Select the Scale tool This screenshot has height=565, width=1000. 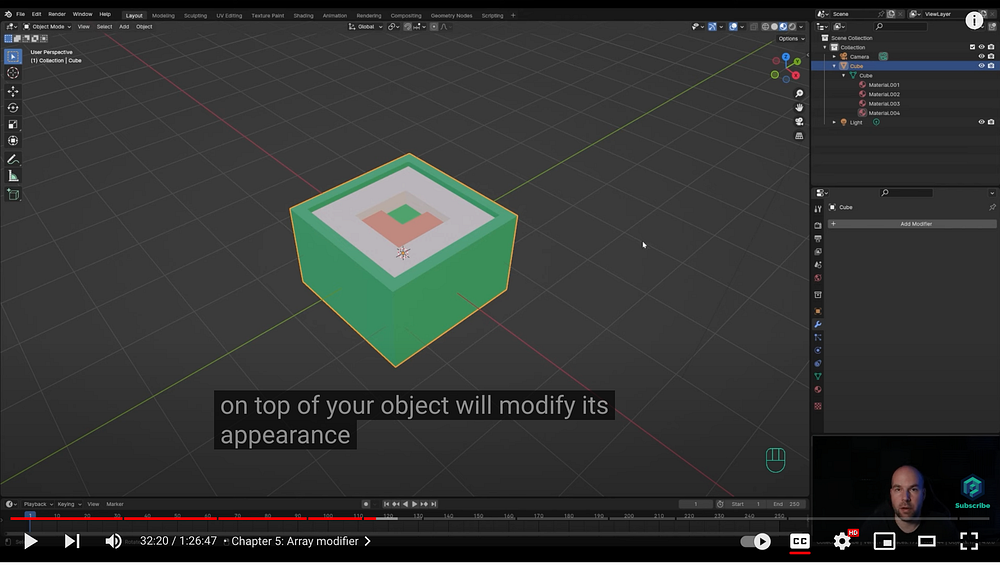pos(13,124)
